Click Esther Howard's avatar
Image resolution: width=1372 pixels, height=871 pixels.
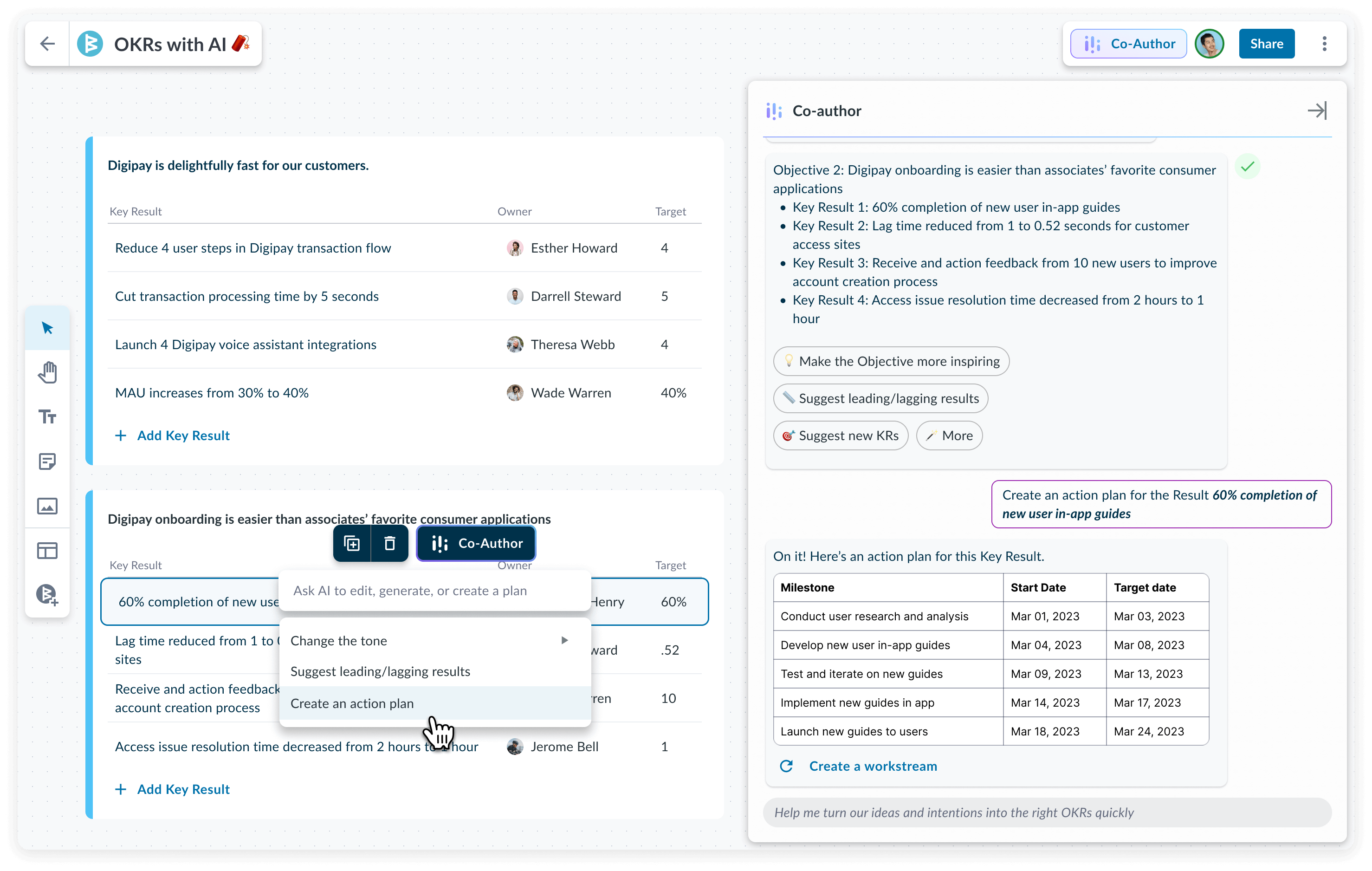click(x=514, y=248)
